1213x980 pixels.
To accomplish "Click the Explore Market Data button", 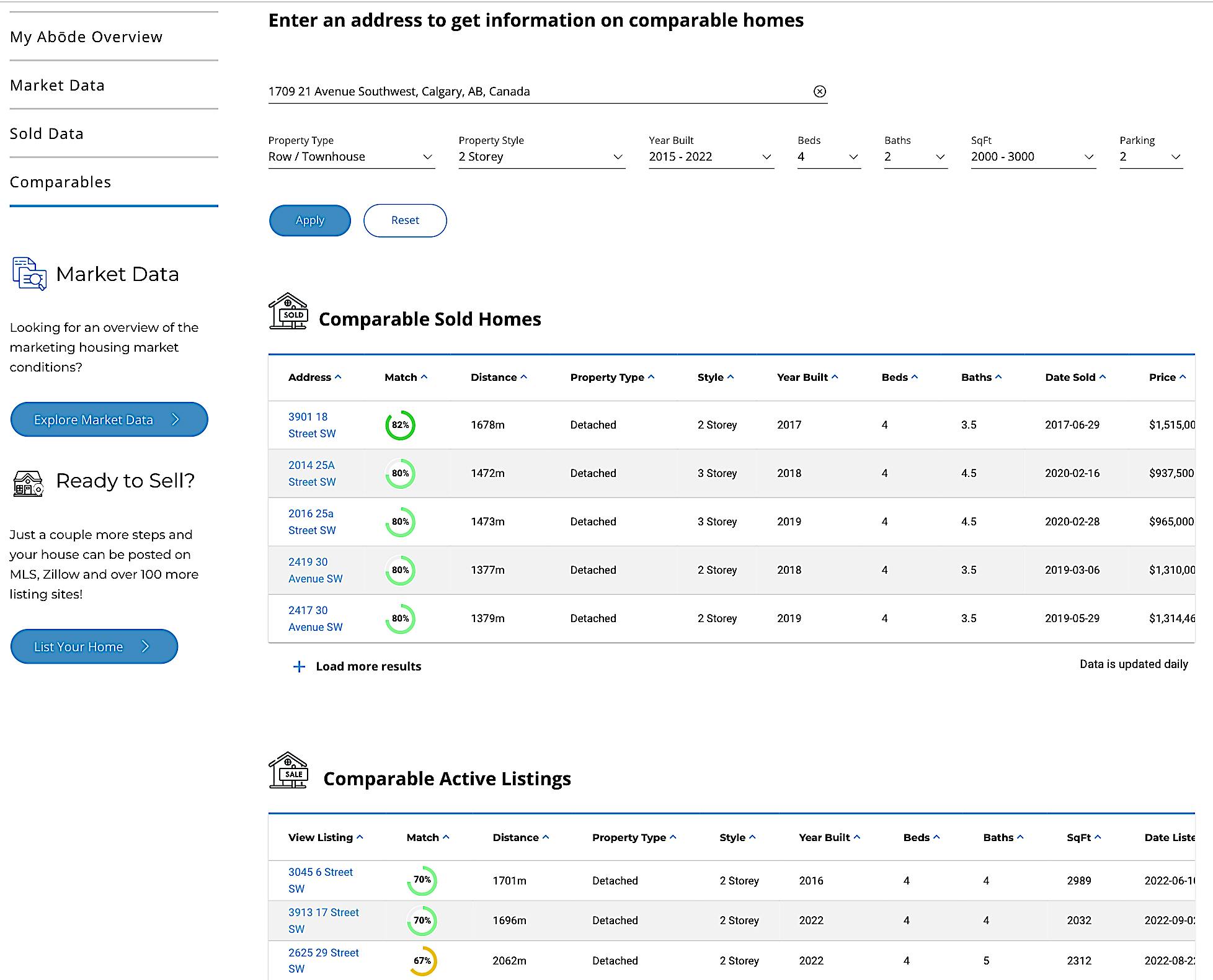I will pos(109,419).
